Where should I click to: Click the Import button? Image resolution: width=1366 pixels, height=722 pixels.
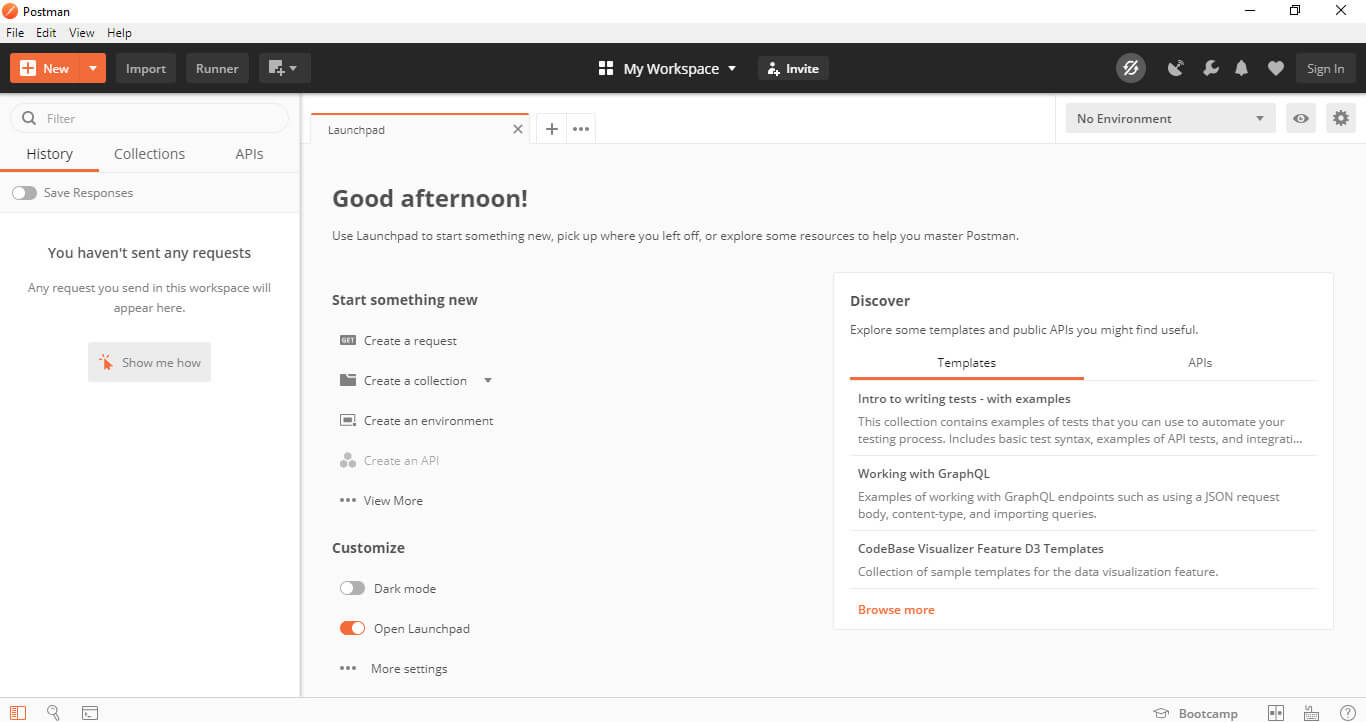click(x=145, y=68)
